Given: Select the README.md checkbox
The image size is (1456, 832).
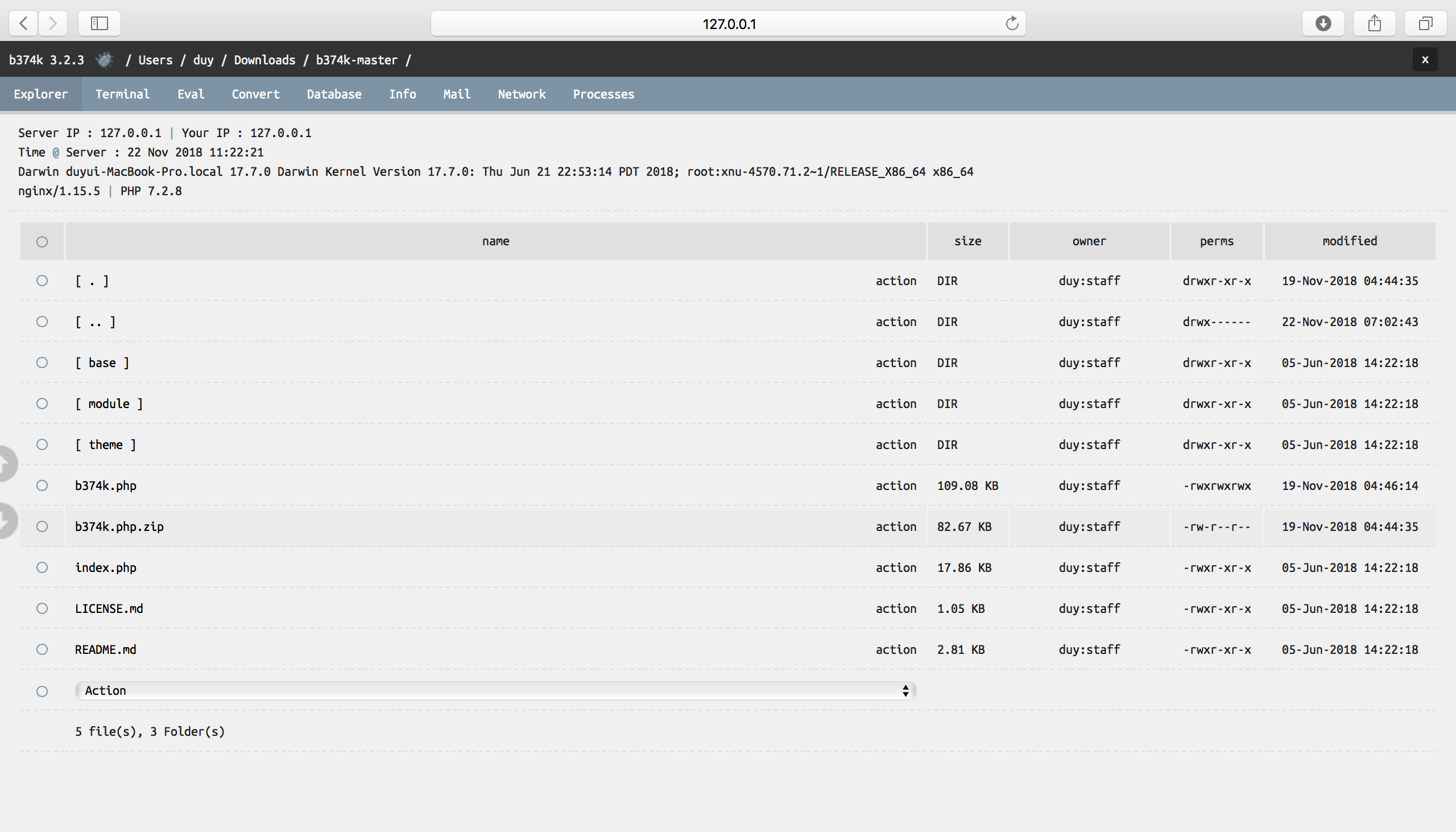Looking at the screenshot, I should (x=42, y=649).
